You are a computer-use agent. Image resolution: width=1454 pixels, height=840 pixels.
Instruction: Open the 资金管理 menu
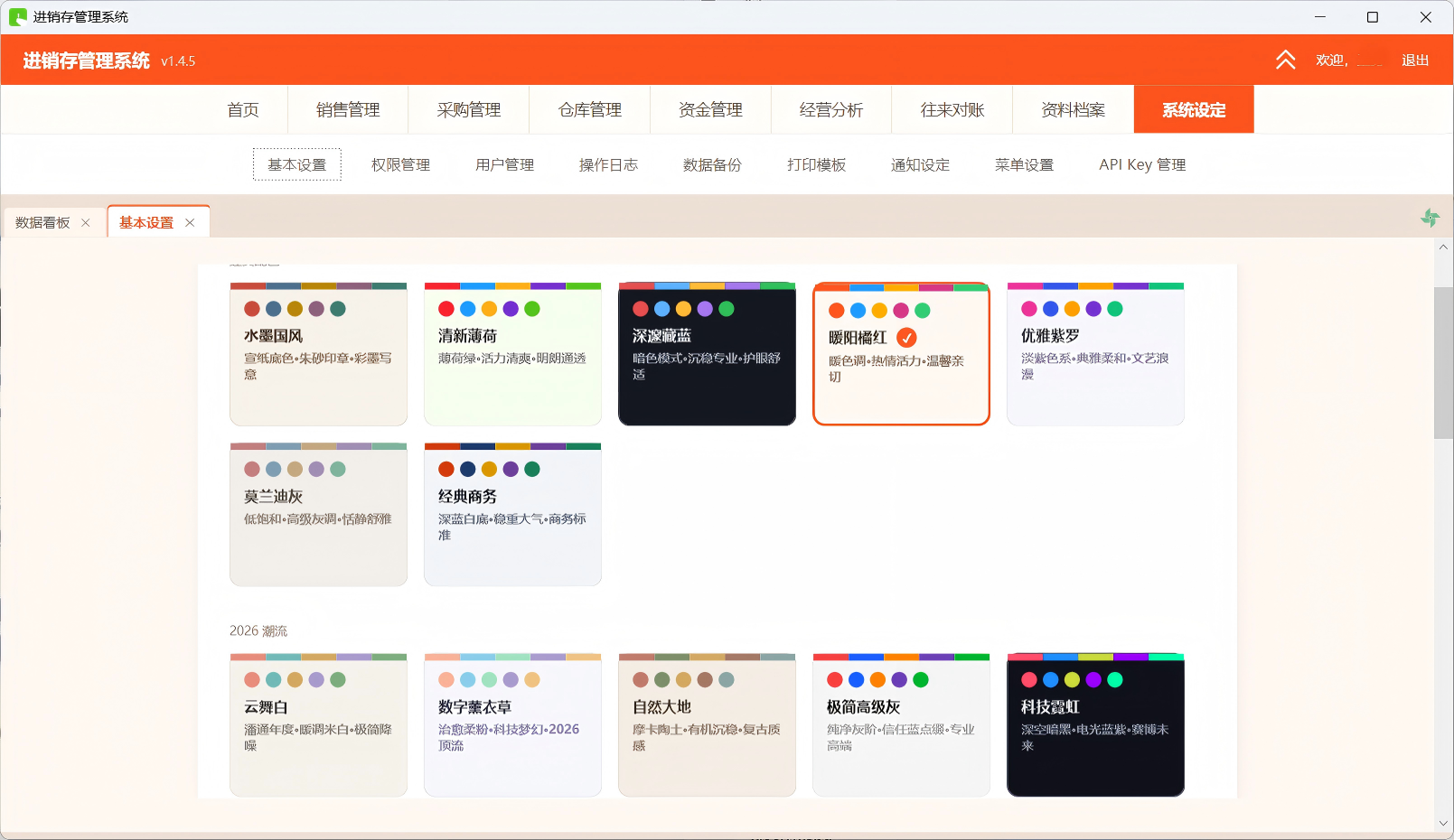coord(711,109)
